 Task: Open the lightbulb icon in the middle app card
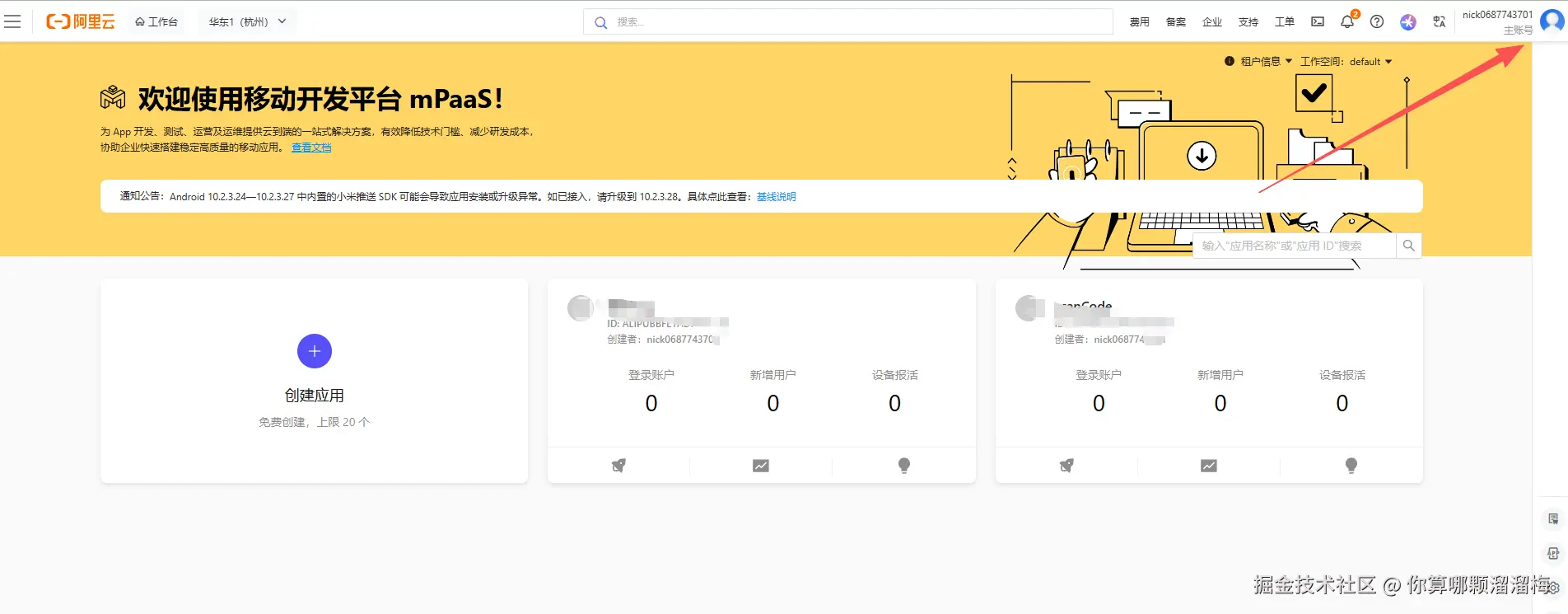pos(904,466)
